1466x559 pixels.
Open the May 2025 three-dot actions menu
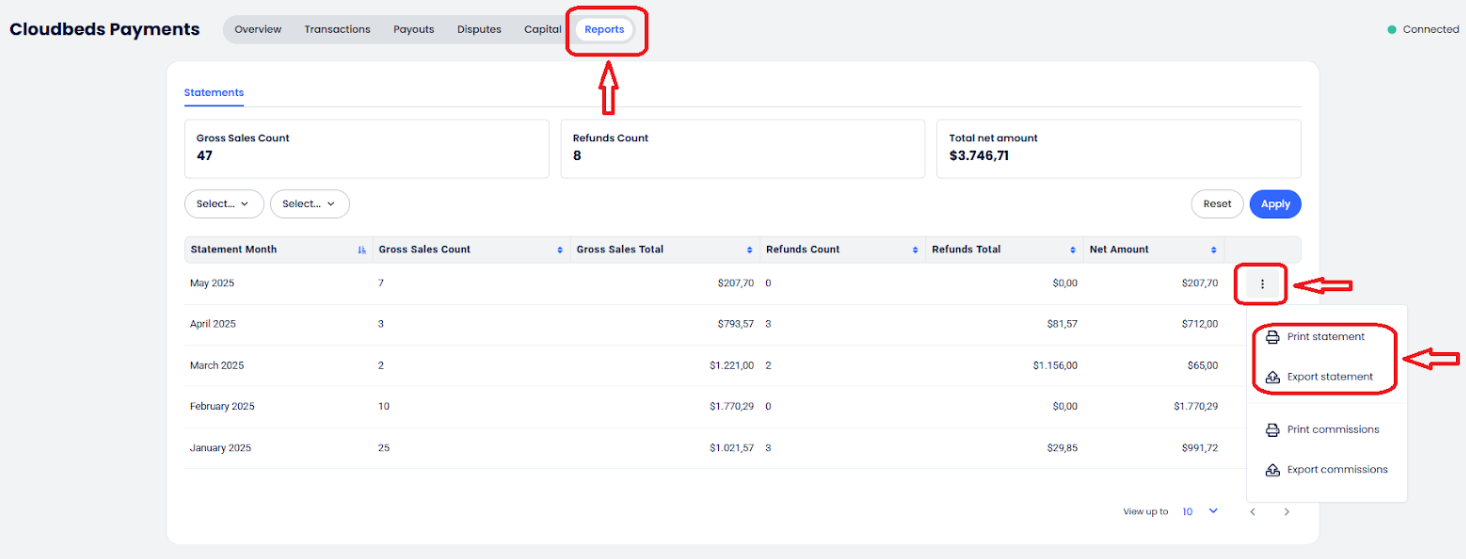(x=1262, y=284)
